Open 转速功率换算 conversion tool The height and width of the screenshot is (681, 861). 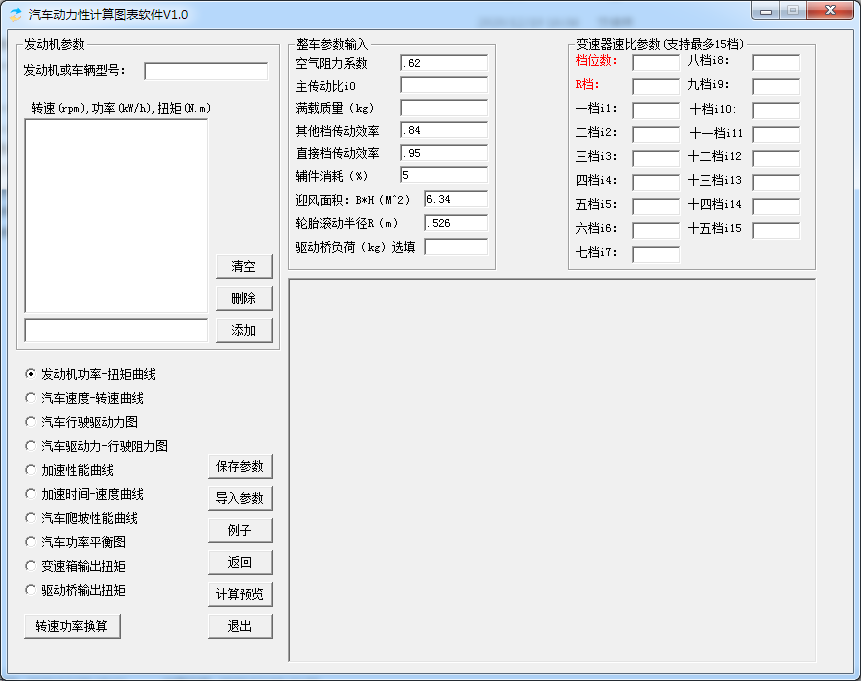click(72, 626)
